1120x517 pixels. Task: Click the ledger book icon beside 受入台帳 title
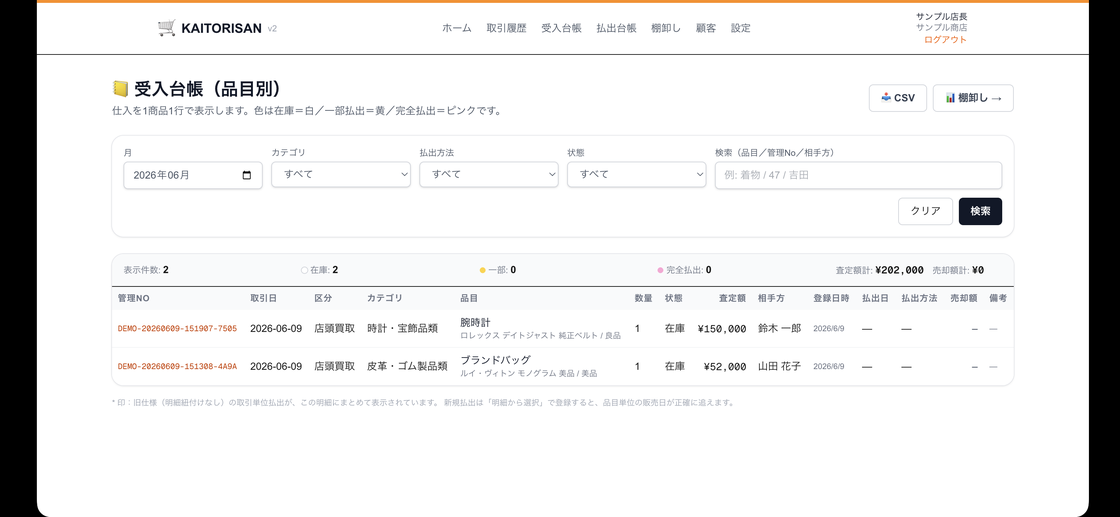pyautogui.click(x=121, y=89)
